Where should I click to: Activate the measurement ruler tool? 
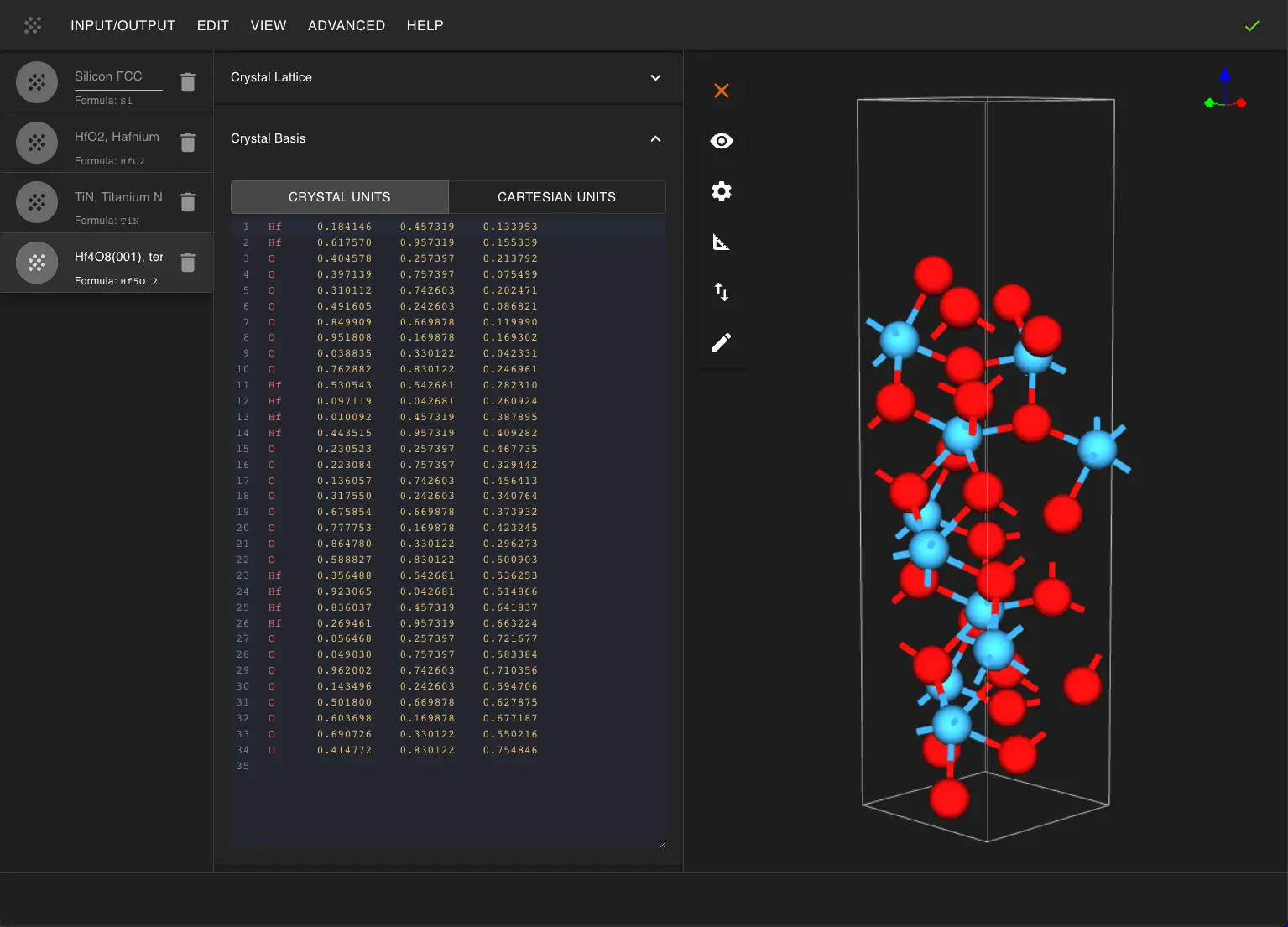(722, 242)
